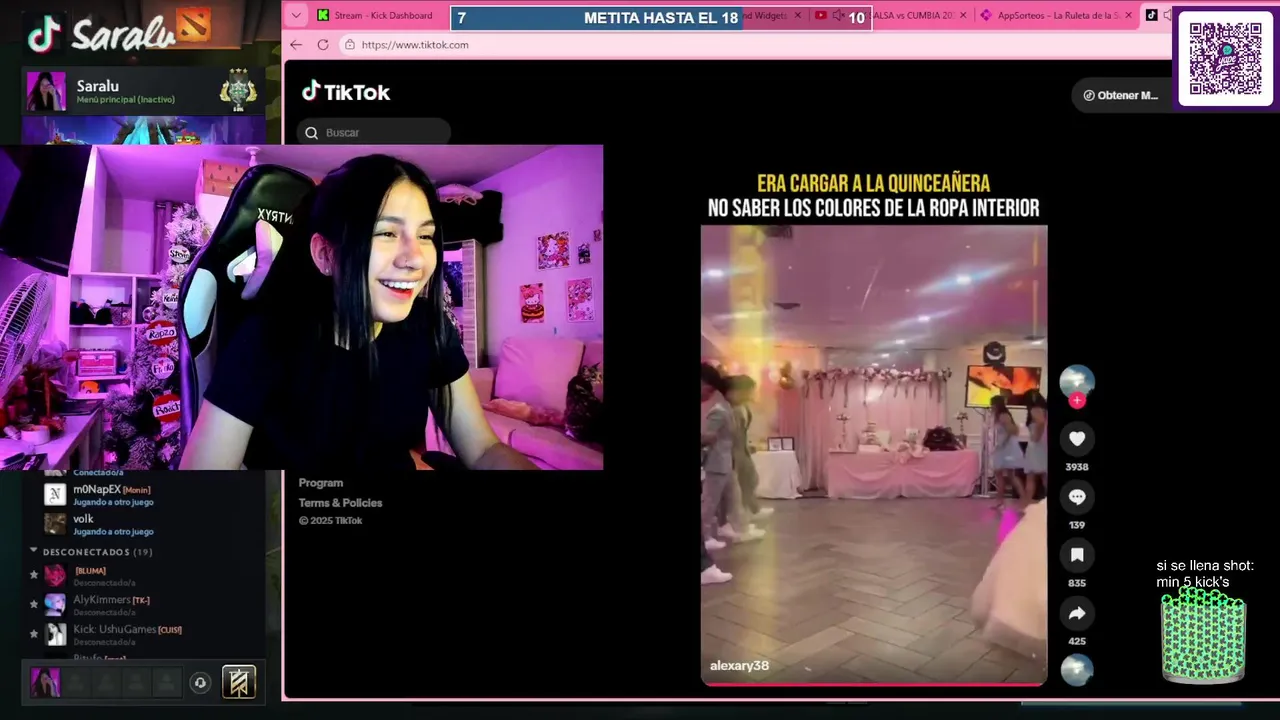Screen dimensions: 1280x720
Task: Open m0NapEX's friend avatar
Action: (x=55, y=495)
